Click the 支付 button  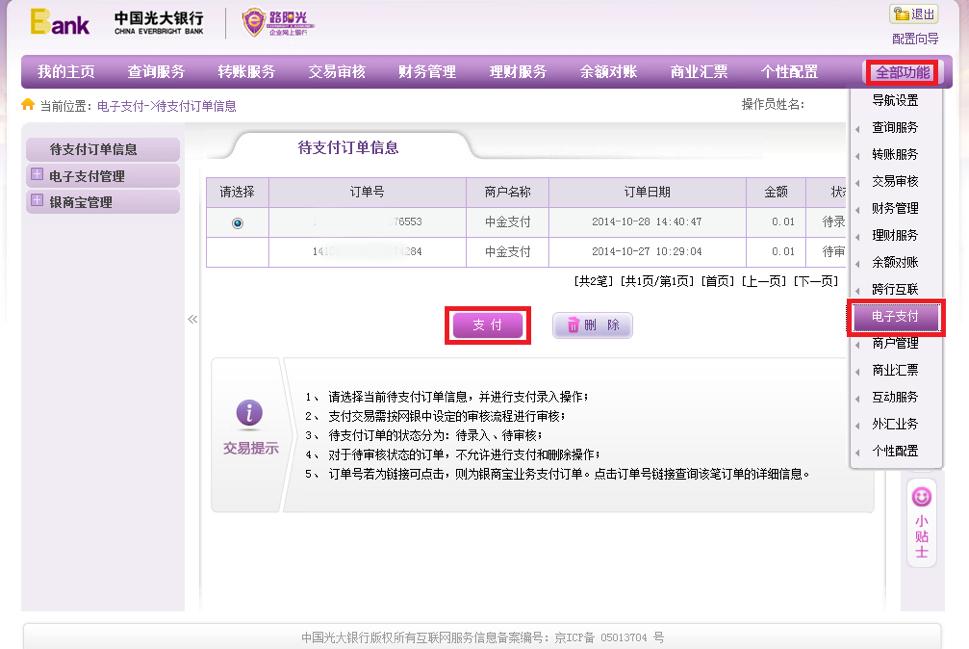[x=487, y=325]
